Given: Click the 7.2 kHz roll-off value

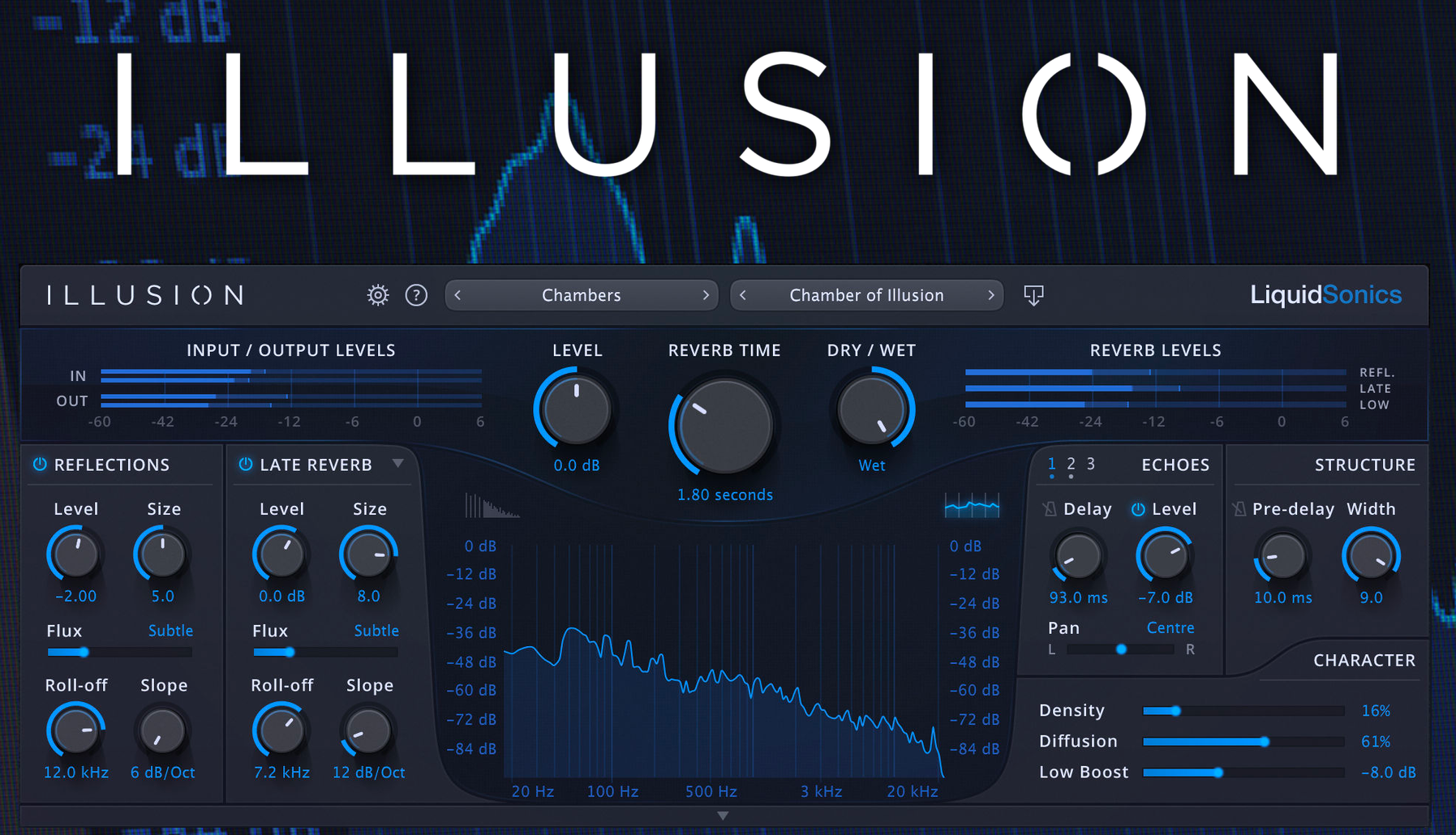Looking at the screenshot, I should pyautogui.click(x=281, y=773).
